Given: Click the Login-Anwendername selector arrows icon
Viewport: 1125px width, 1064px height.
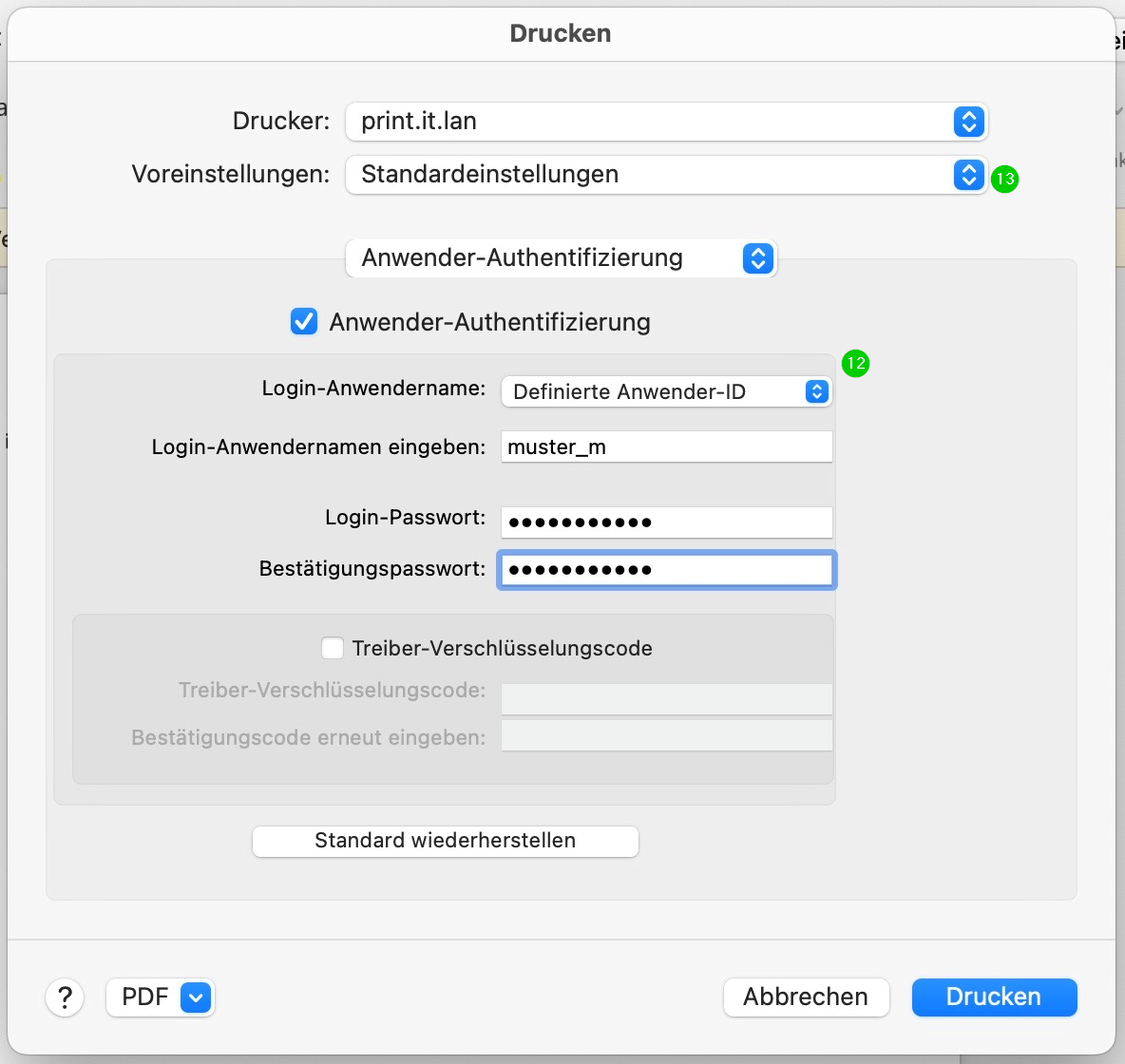Looking at the screenshot, I should (x=816, y=391).
